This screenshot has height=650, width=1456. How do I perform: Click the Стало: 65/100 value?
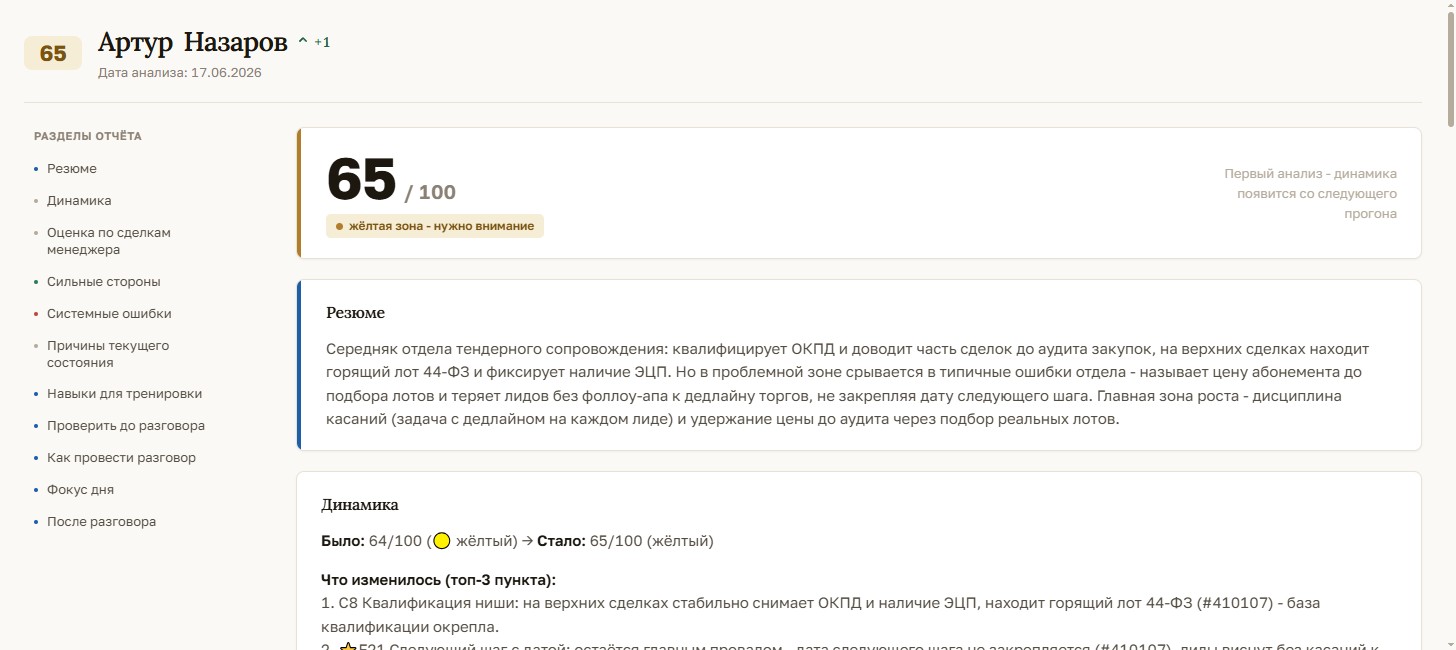(x=625, y=542)
